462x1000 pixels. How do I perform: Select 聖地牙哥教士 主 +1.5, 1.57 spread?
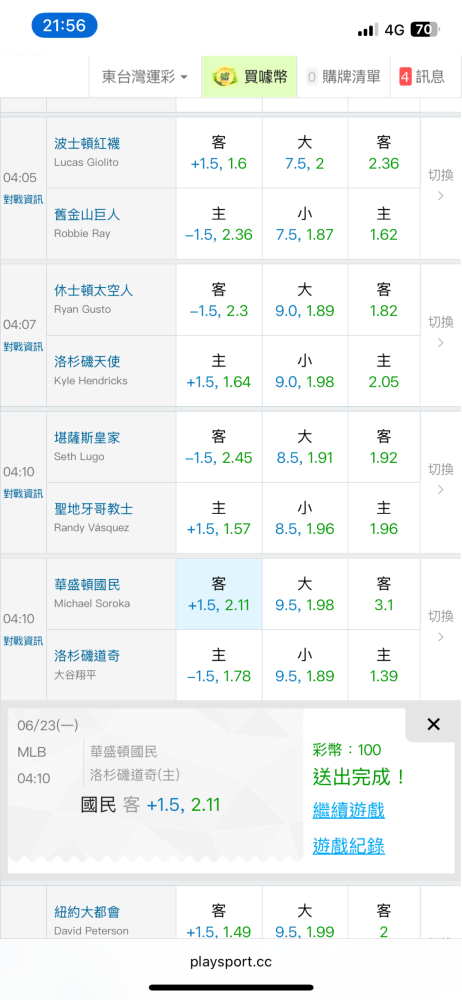tap(219, 518)
